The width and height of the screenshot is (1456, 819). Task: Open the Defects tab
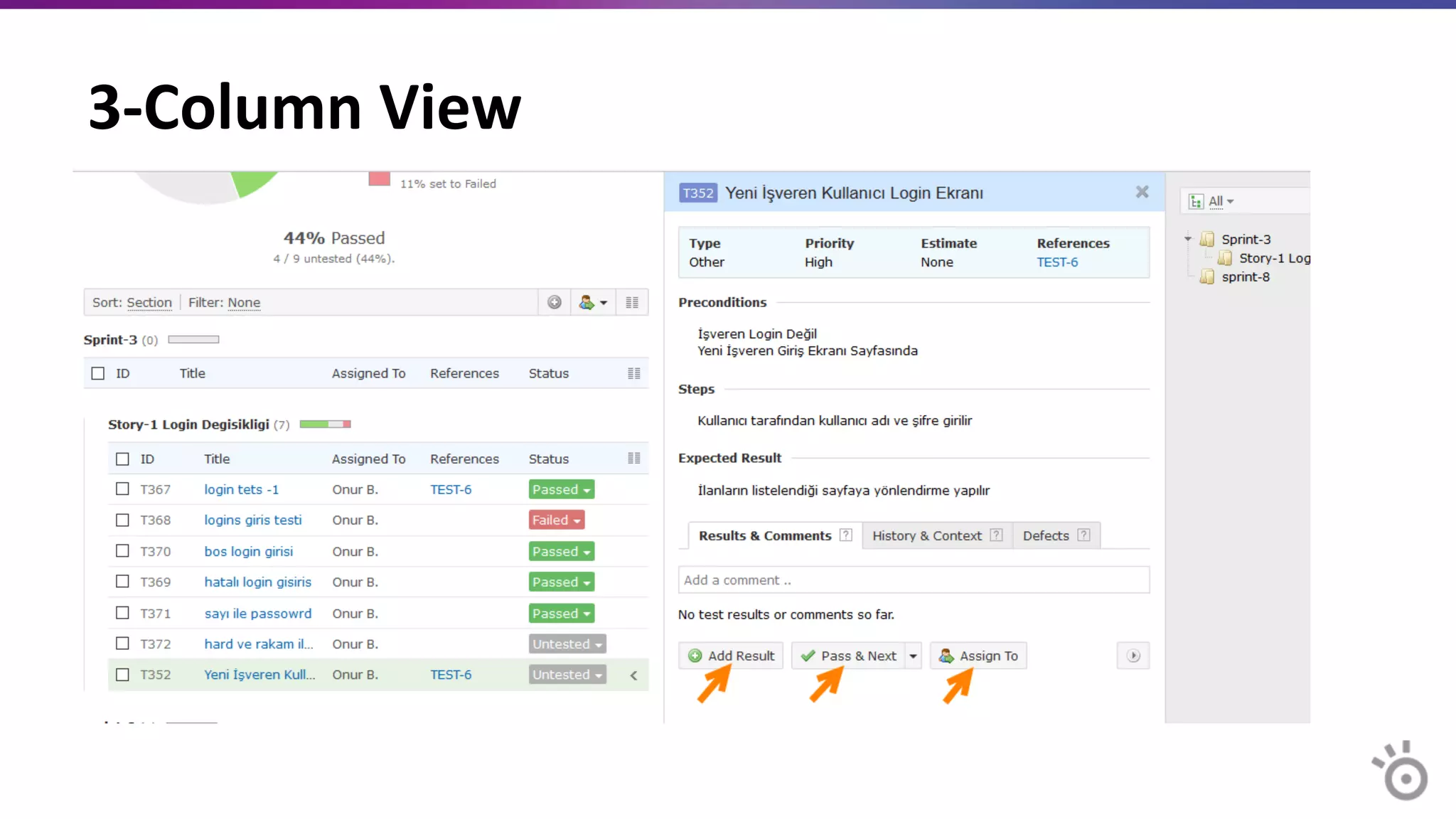(x=1045, y=535)
